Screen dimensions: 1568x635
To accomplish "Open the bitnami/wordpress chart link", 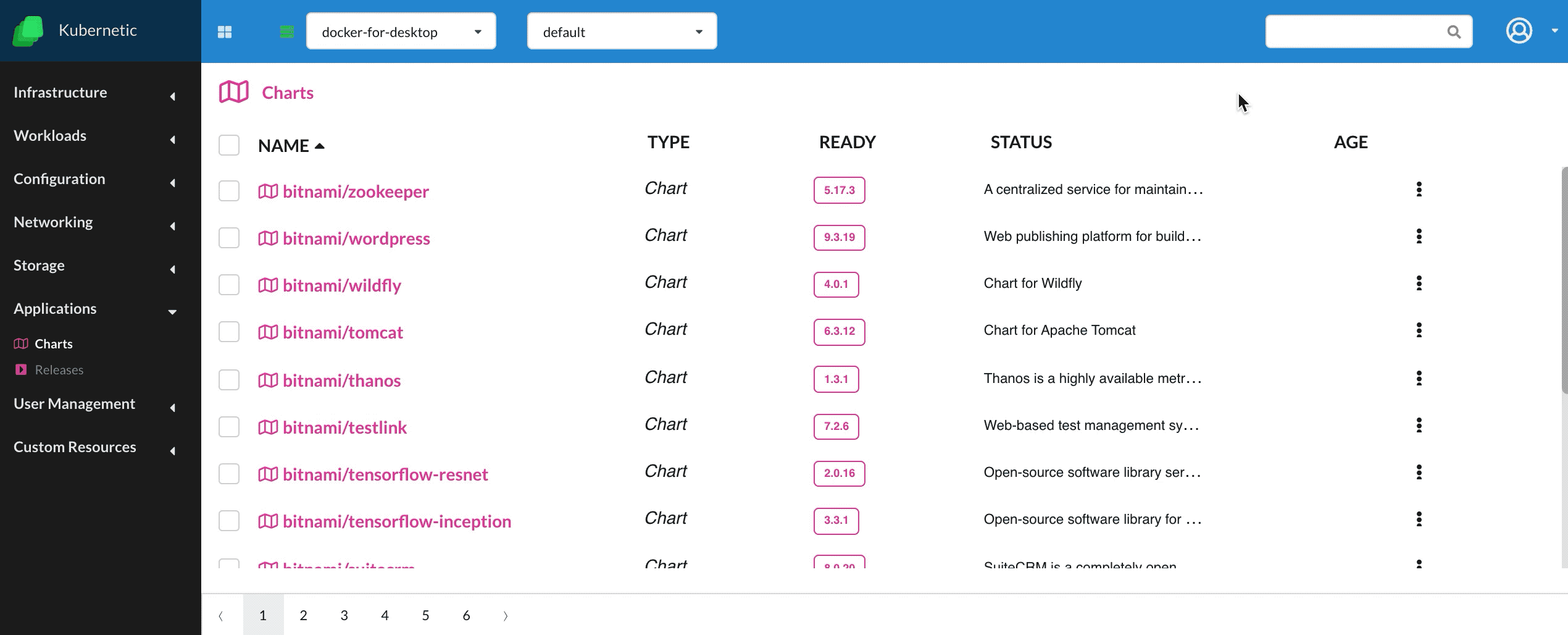I will 356,238.
